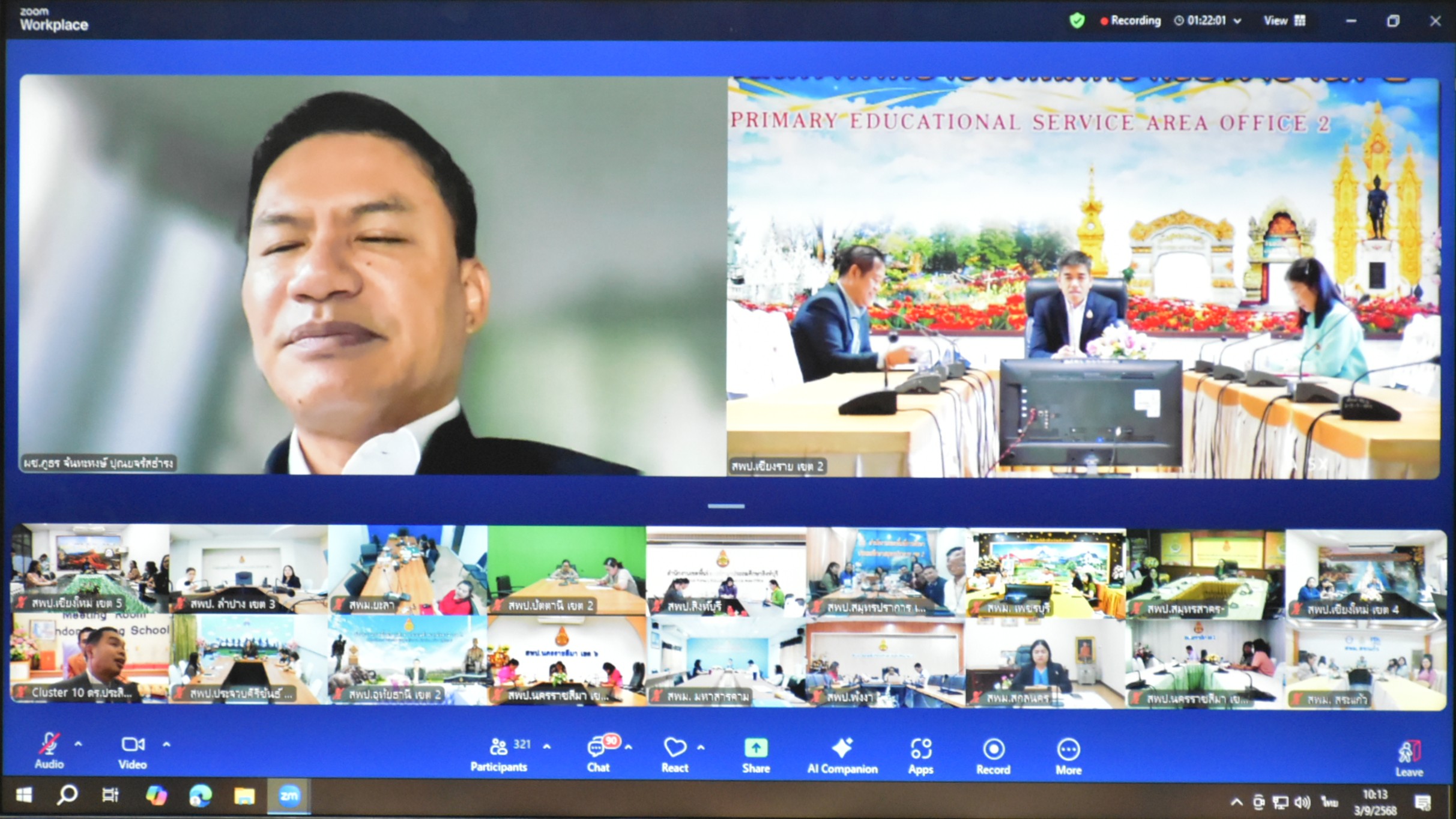Click the Leave meeting button
Viewport: 1456px width, 819px height.
[1409, 754]
